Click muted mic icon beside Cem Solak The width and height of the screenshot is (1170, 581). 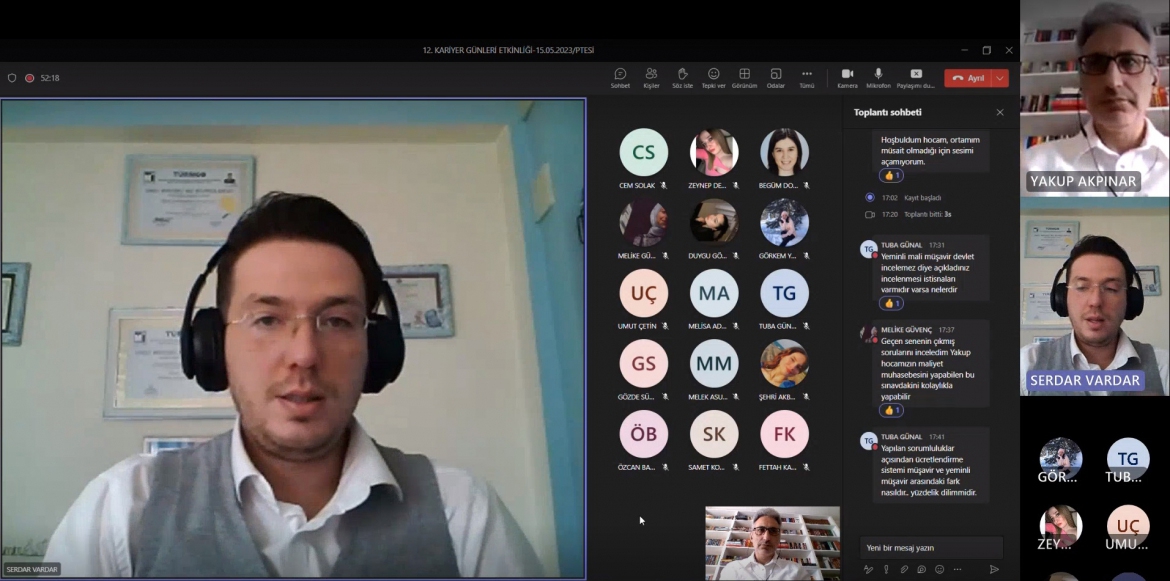[x=664, y=186]
